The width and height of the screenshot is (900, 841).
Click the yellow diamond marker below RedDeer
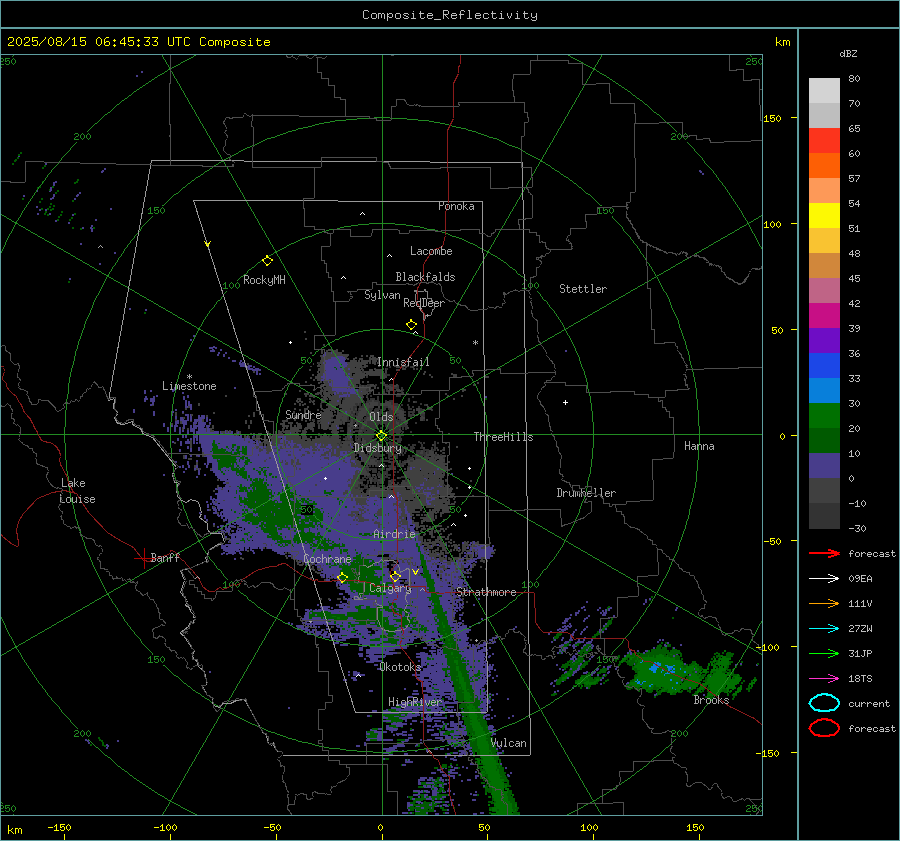coord(412,325)
